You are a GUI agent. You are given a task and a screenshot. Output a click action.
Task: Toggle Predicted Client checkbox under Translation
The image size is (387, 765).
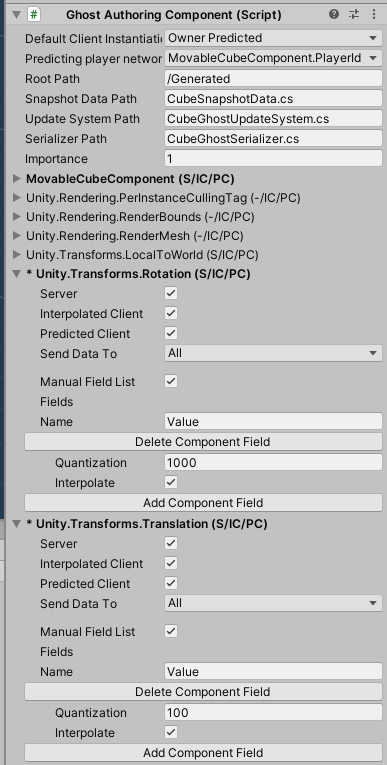click(171, 583)
